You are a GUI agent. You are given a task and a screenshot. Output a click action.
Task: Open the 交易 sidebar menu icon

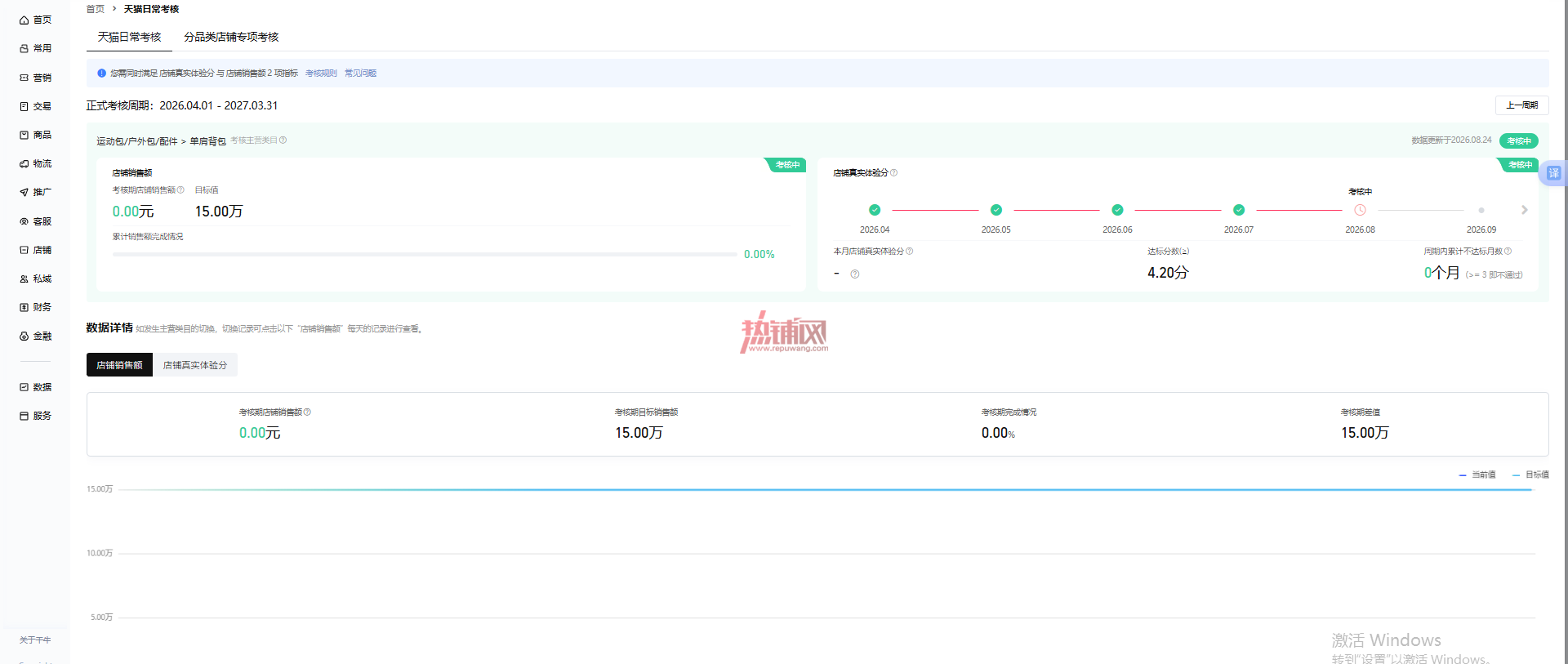(24, 106)
